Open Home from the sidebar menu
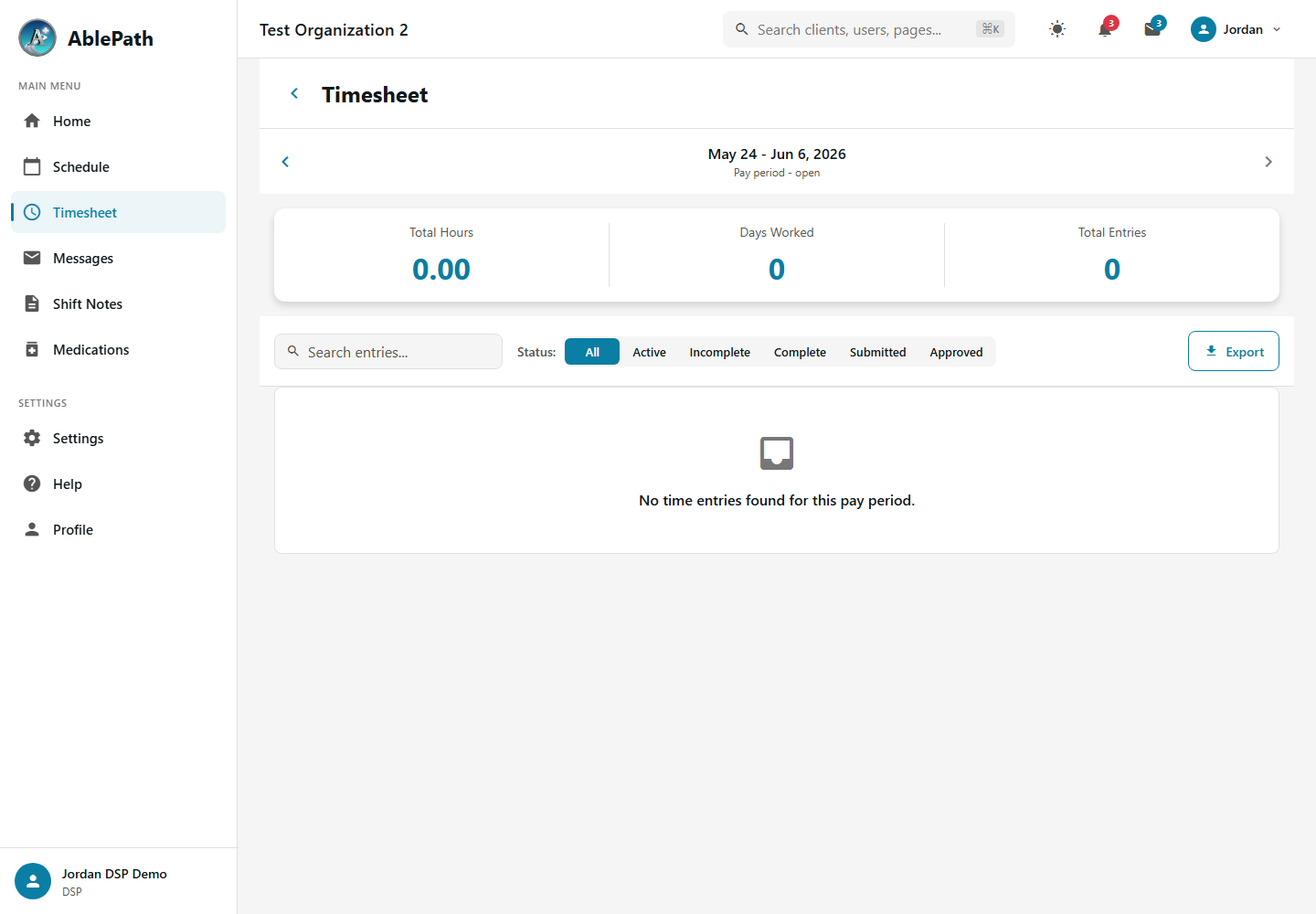Viewport: 1316px width, 914px height. tap(118, 121)
